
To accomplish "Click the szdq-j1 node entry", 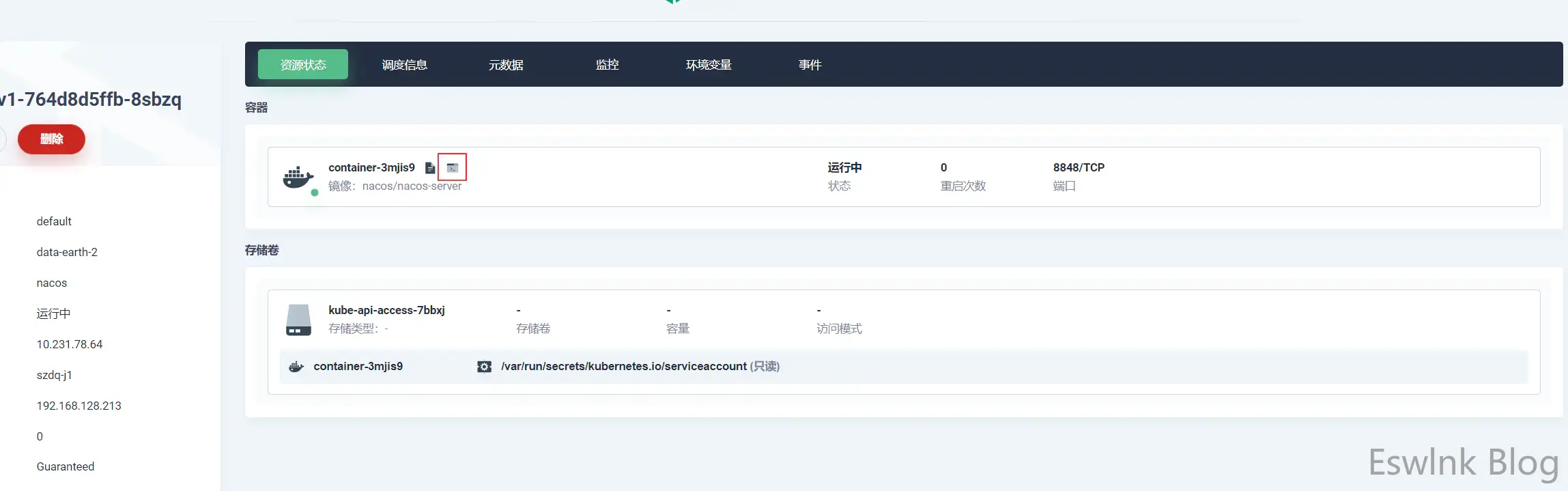I will tap(54, 375).
